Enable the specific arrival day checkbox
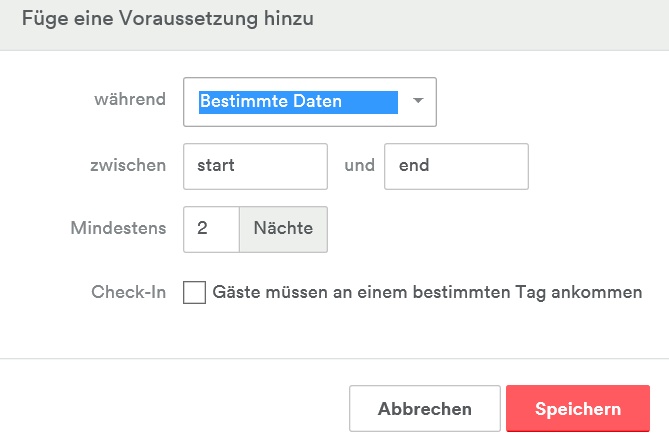This screenshot has height=447, width=669. click(195, 293)
